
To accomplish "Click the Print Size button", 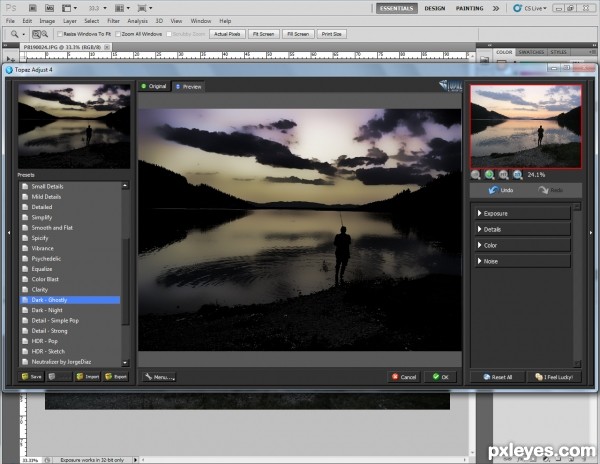I will [x=331, y=34].
